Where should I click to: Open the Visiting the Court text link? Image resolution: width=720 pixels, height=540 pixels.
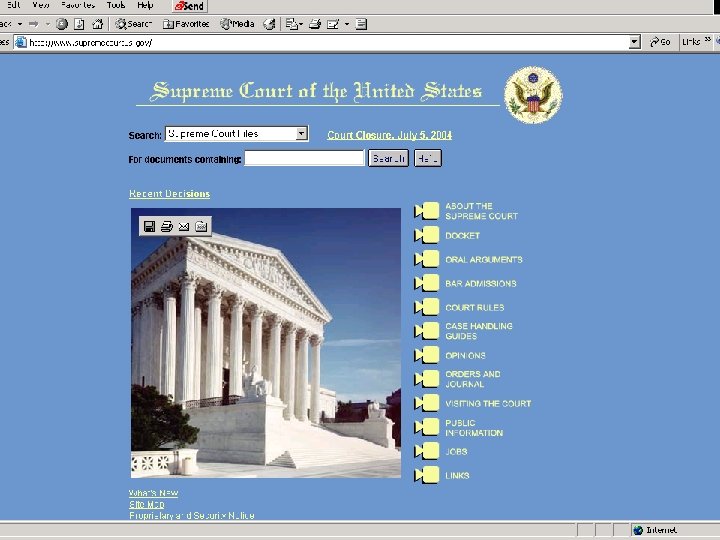488,404
